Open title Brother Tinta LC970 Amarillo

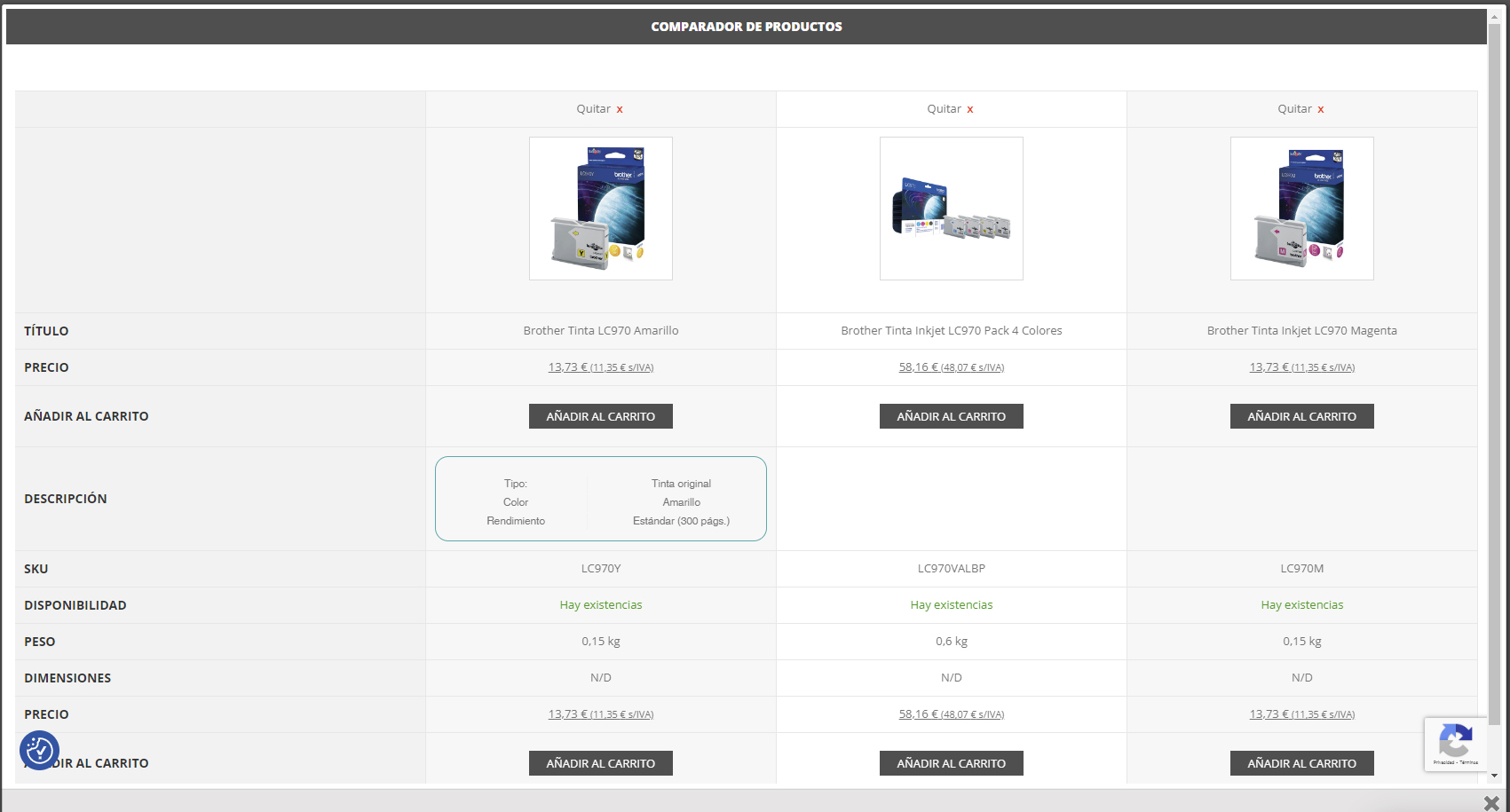pos(601,331)
